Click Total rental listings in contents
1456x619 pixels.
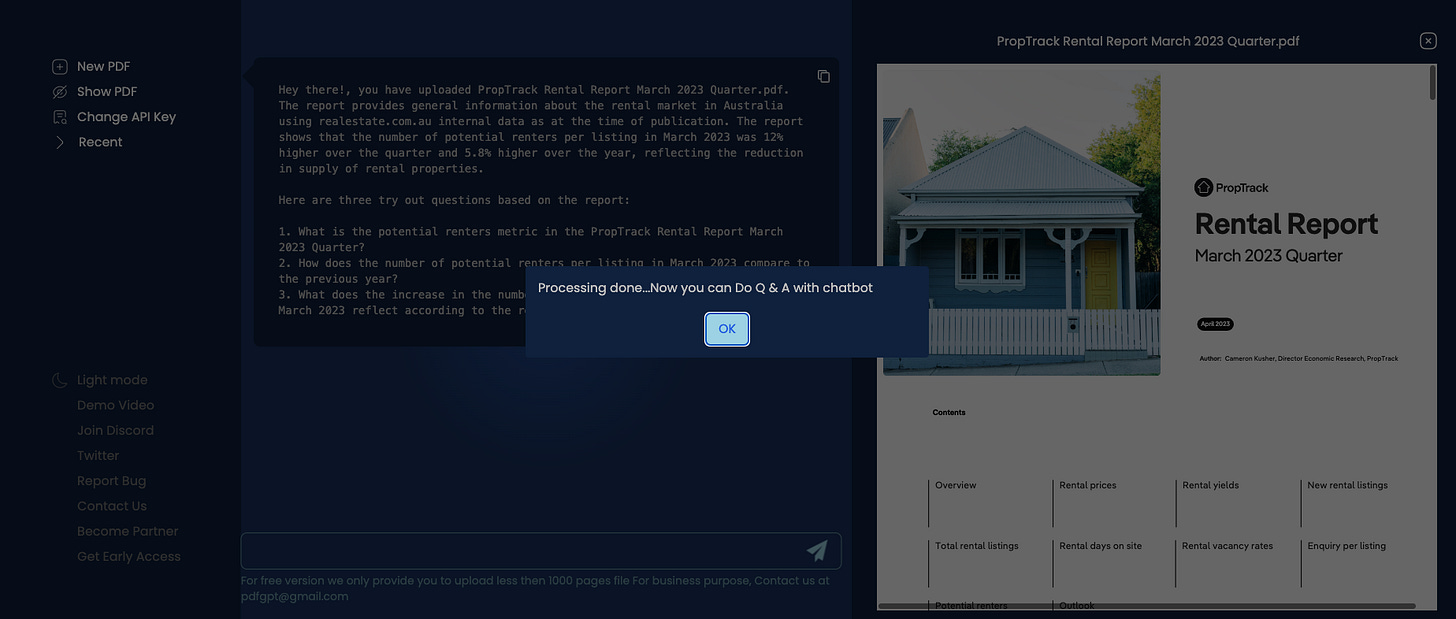976,546
